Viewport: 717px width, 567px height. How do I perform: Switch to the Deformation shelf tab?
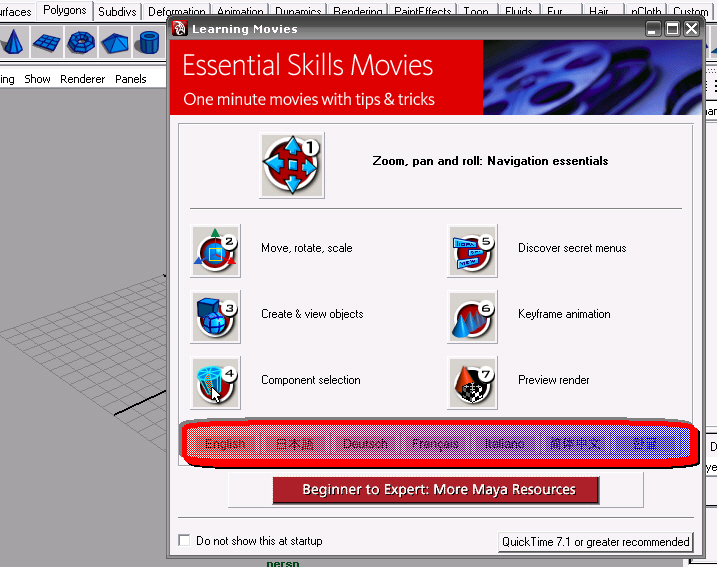(177, 11)
